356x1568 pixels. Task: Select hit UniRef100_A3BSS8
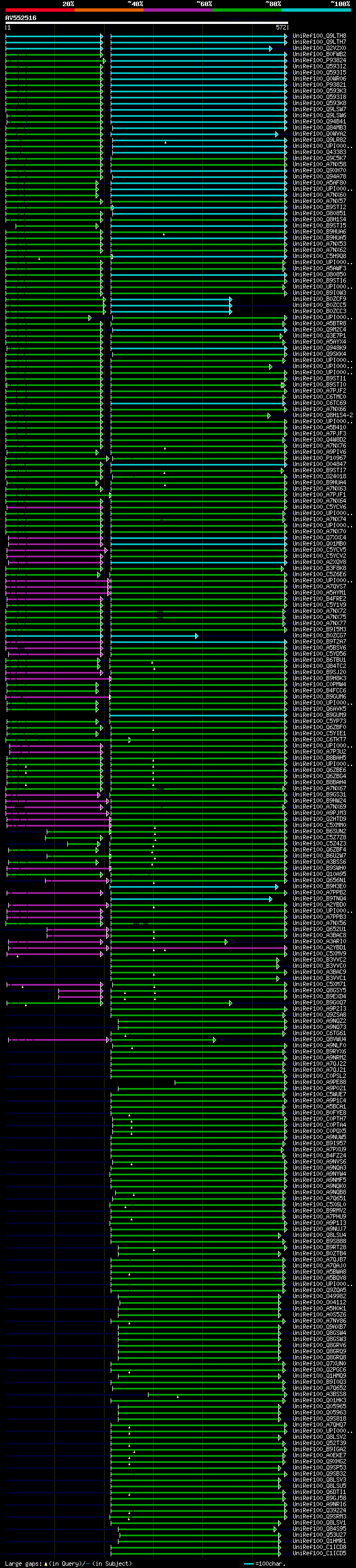319,1394
